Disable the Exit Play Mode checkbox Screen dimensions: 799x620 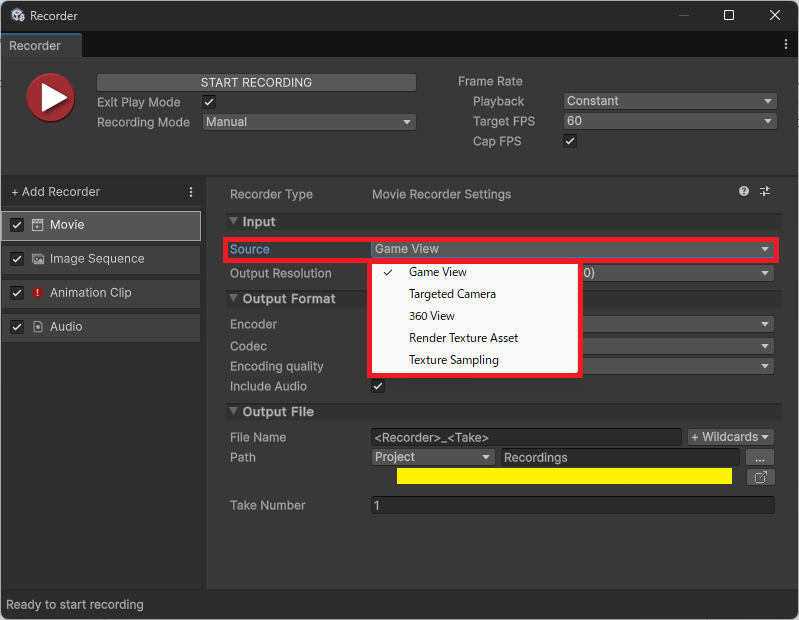(x=209, y=102)
